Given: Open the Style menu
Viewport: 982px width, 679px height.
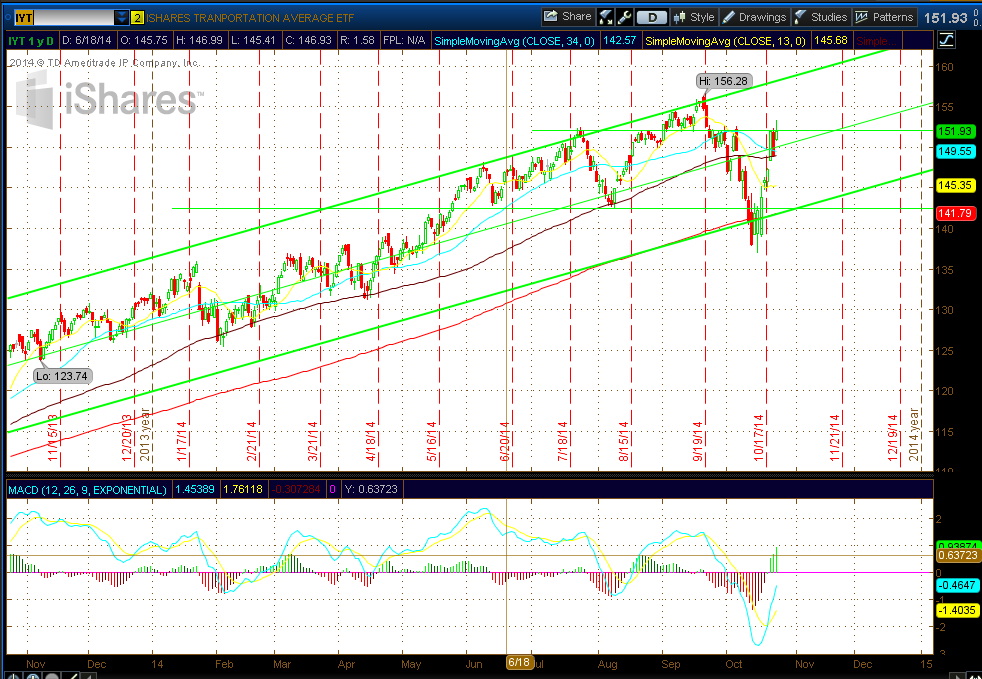Looking at the screenshot, I should pyautogui.click(x=695, y=17).
